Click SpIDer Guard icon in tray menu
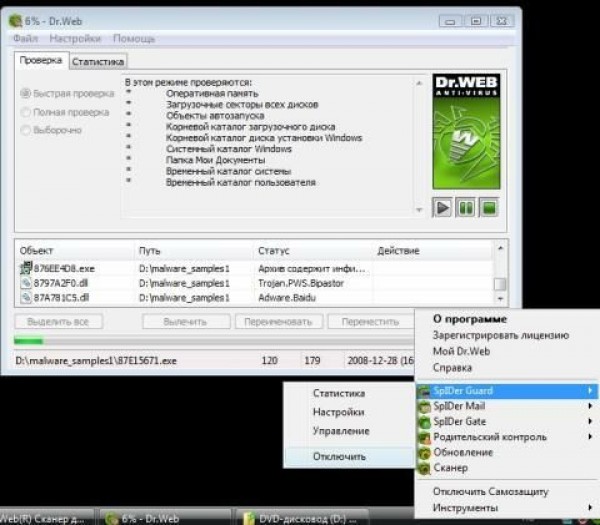600x525 pixels. [x=424, y=391]
